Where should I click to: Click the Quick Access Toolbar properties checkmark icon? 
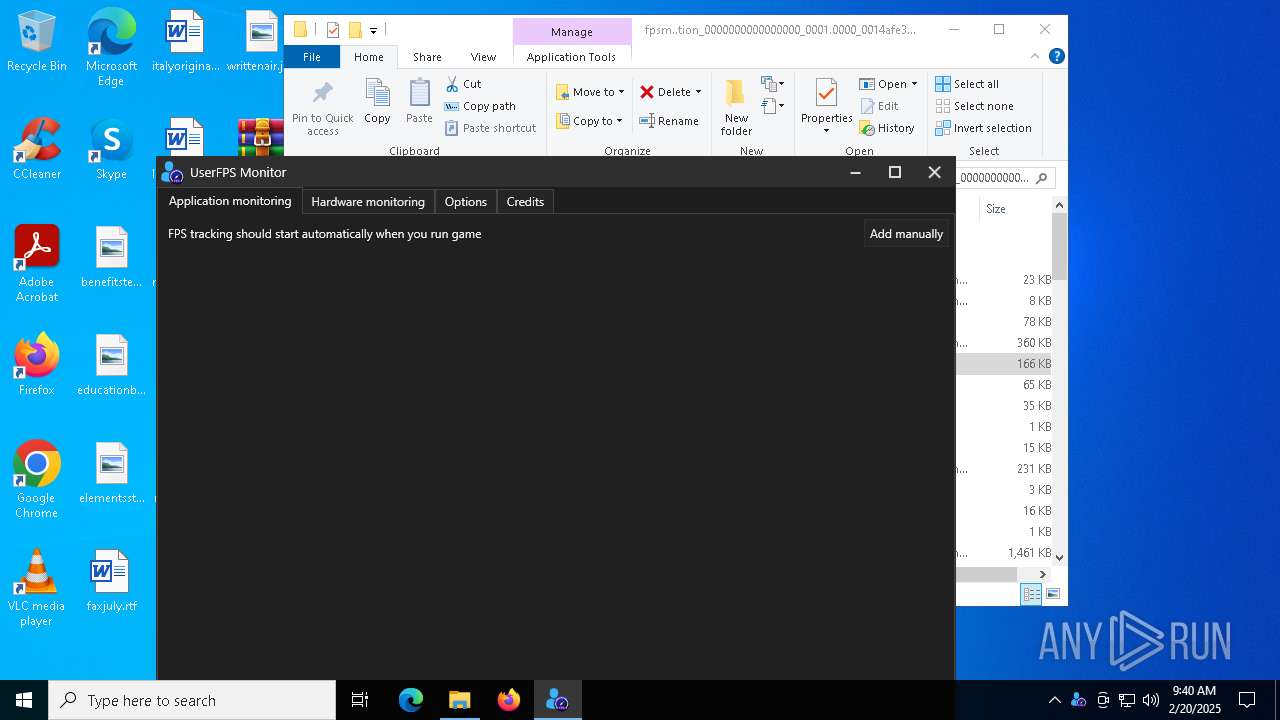[333, 30]
